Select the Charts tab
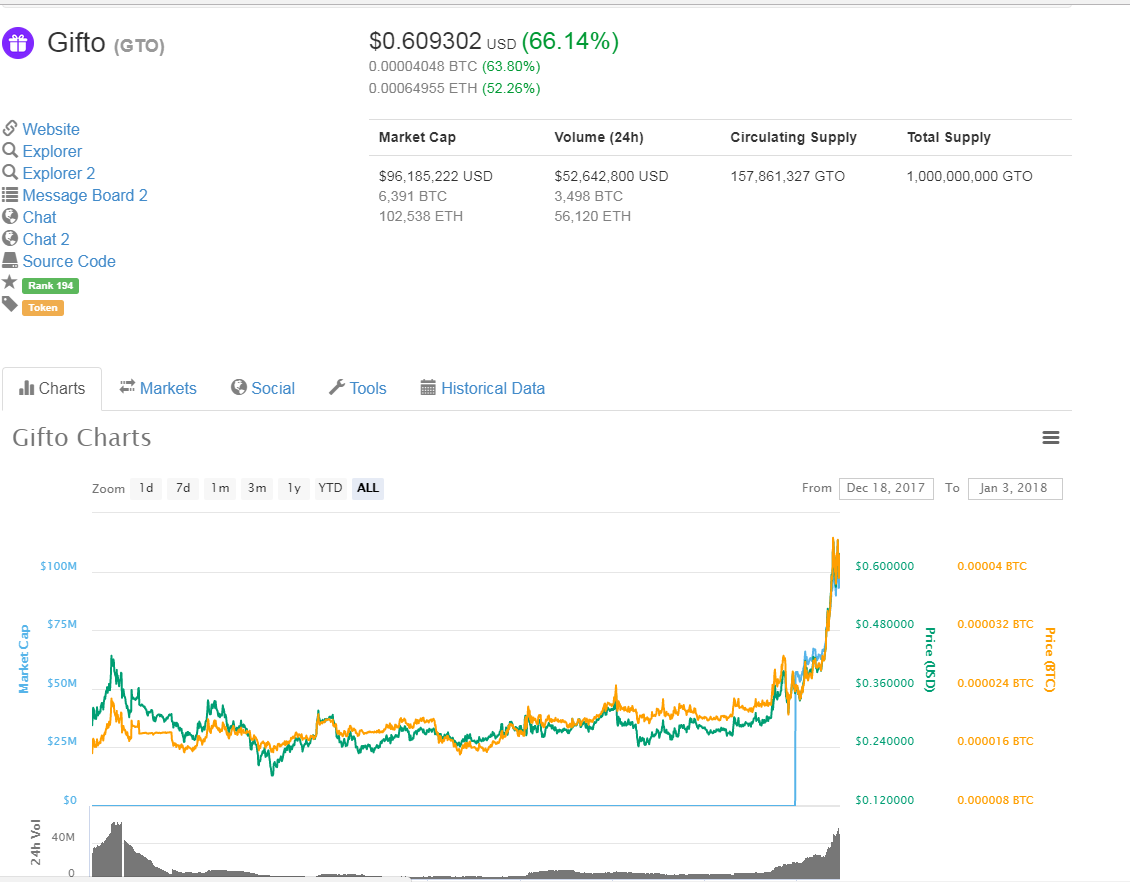The image size is (1130, 882). pyautogui.click(x=52, y=388)
